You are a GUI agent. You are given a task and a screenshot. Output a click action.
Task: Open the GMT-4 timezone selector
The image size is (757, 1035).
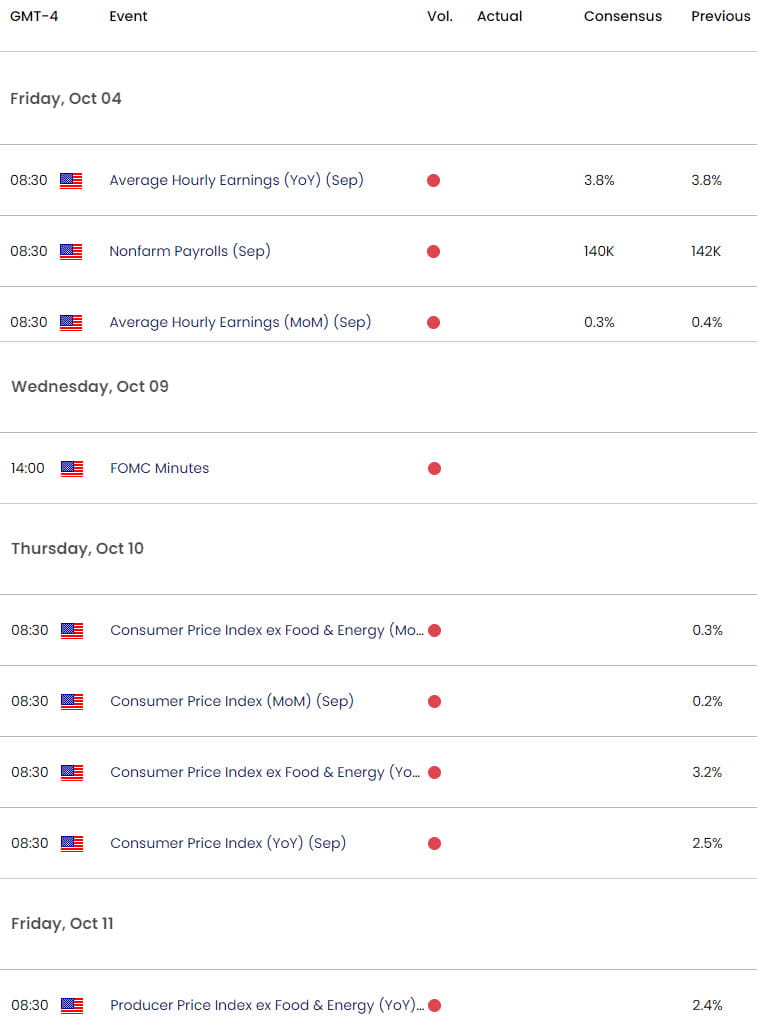[x=34, y=16]
